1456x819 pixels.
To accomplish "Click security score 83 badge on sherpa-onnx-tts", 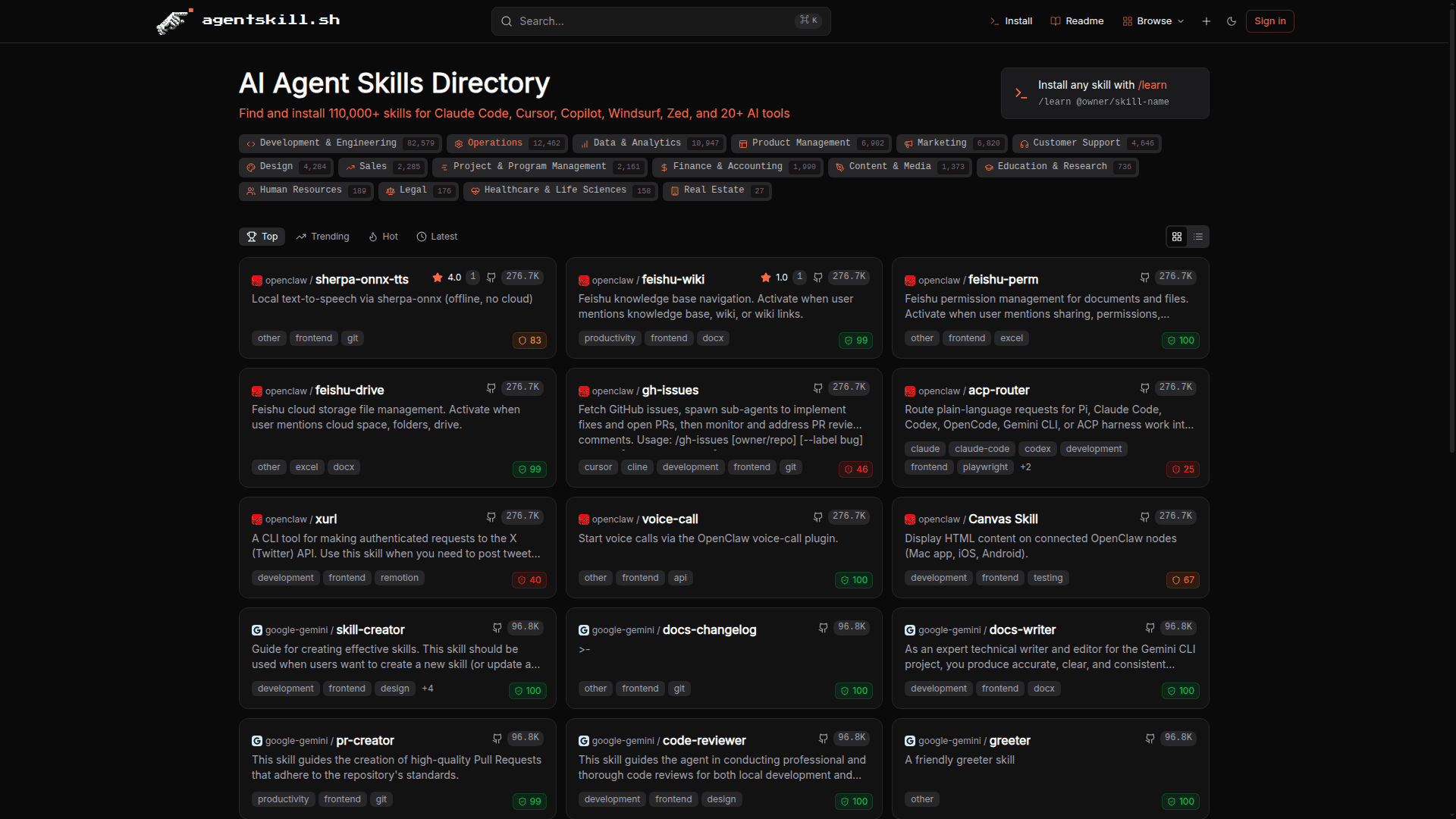I will click(529, 340).
